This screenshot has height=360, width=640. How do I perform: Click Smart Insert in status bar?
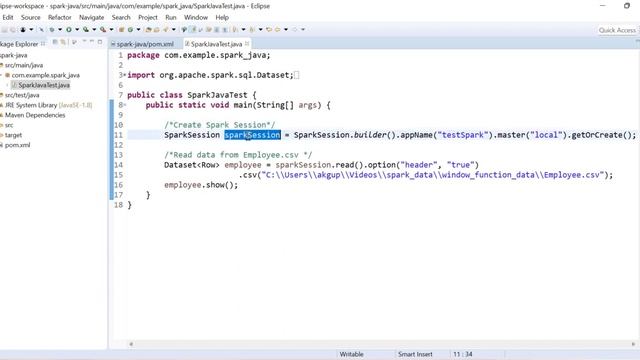click(415, 354)
